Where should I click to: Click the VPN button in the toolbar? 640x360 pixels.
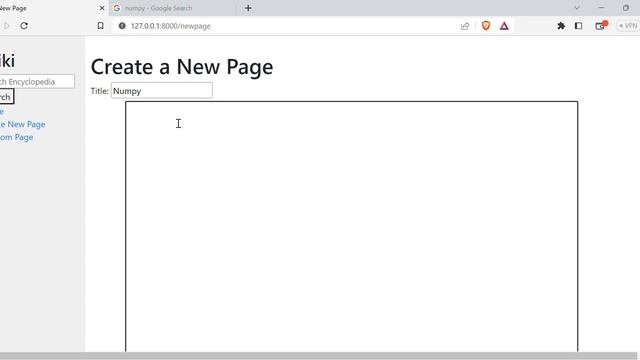pyautogui.click(x=628, y=26)
